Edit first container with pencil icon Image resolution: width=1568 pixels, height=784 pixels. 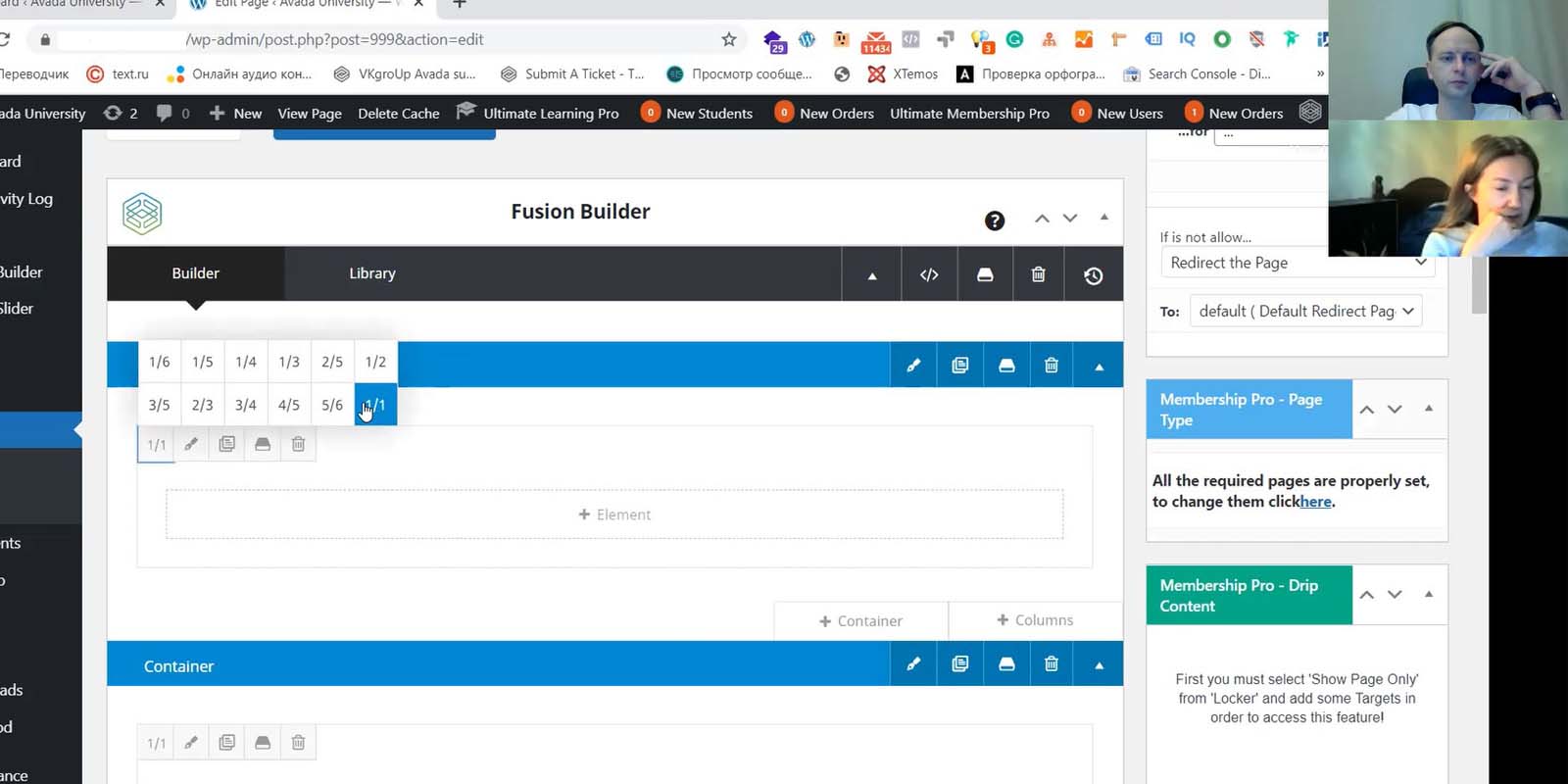[913, 366]
